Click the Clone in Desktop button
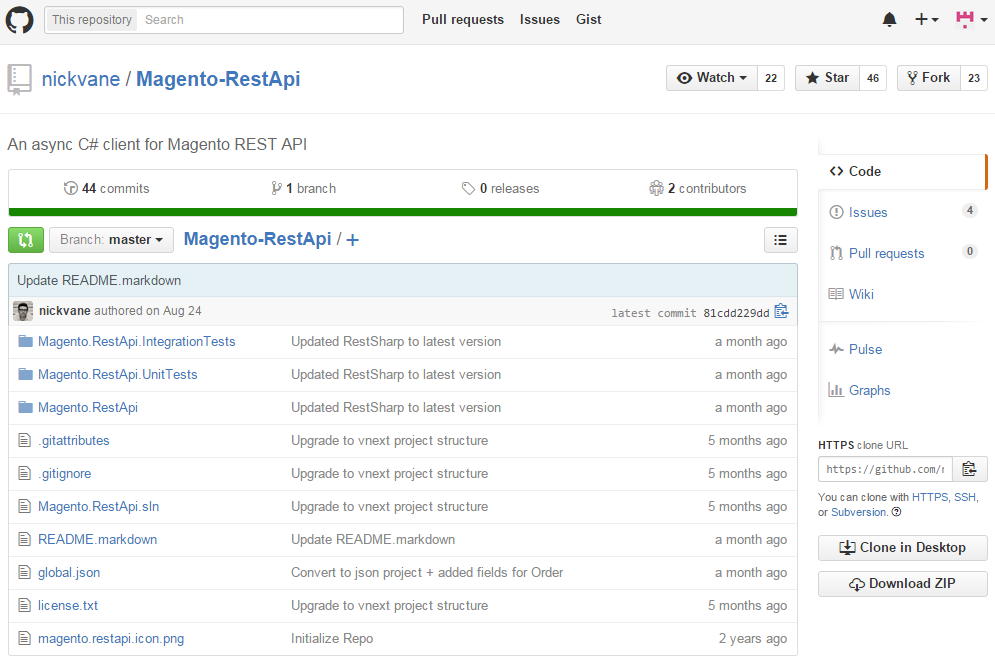995x661 pixels. pyautogui.click(x=902, y=547)
